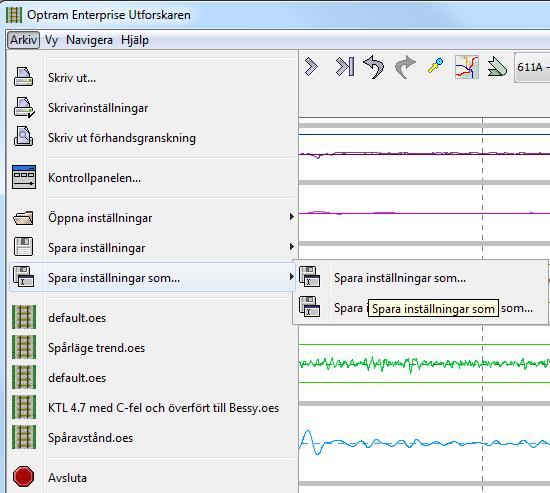Click the skip-to-end arrow toolbar icon
Screen dimensions: 550x493
[345, 66]
